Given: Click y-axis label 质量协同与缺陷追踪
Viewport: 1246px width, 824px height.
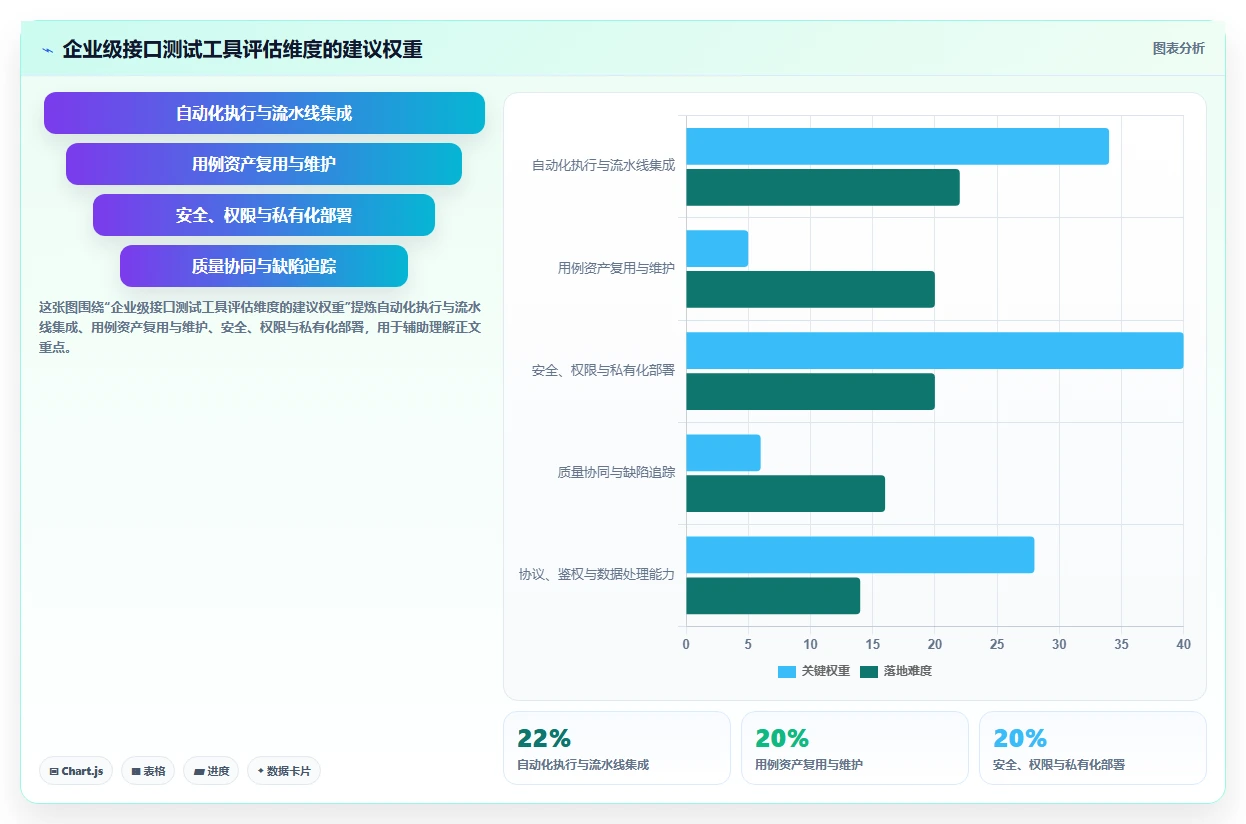Looking at the screenshot, I should 616,472.
